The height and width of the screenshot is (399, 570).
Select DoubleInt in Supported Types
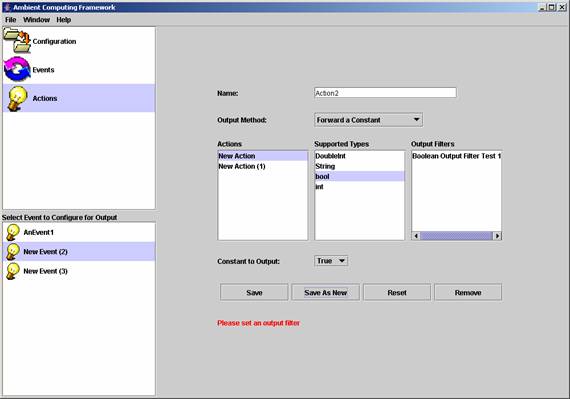click(x=360, y=156)
